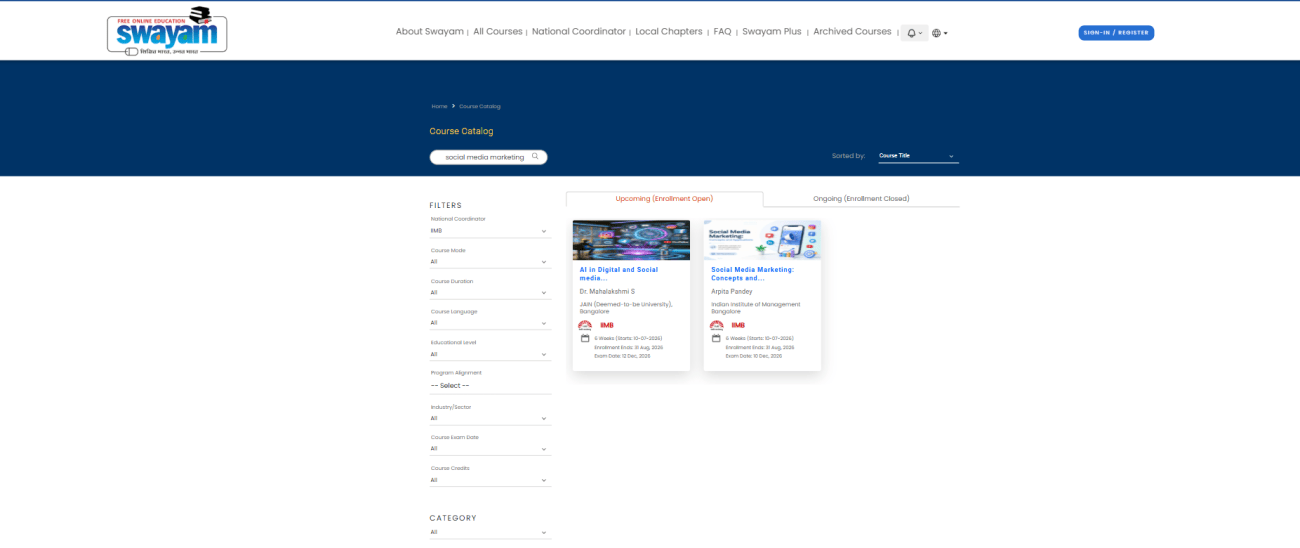Click the calendar icon on Social Media Marketing card
The height and width of the screenshot is (548, 1300).
pyautogui.click(x=716, y=338)
